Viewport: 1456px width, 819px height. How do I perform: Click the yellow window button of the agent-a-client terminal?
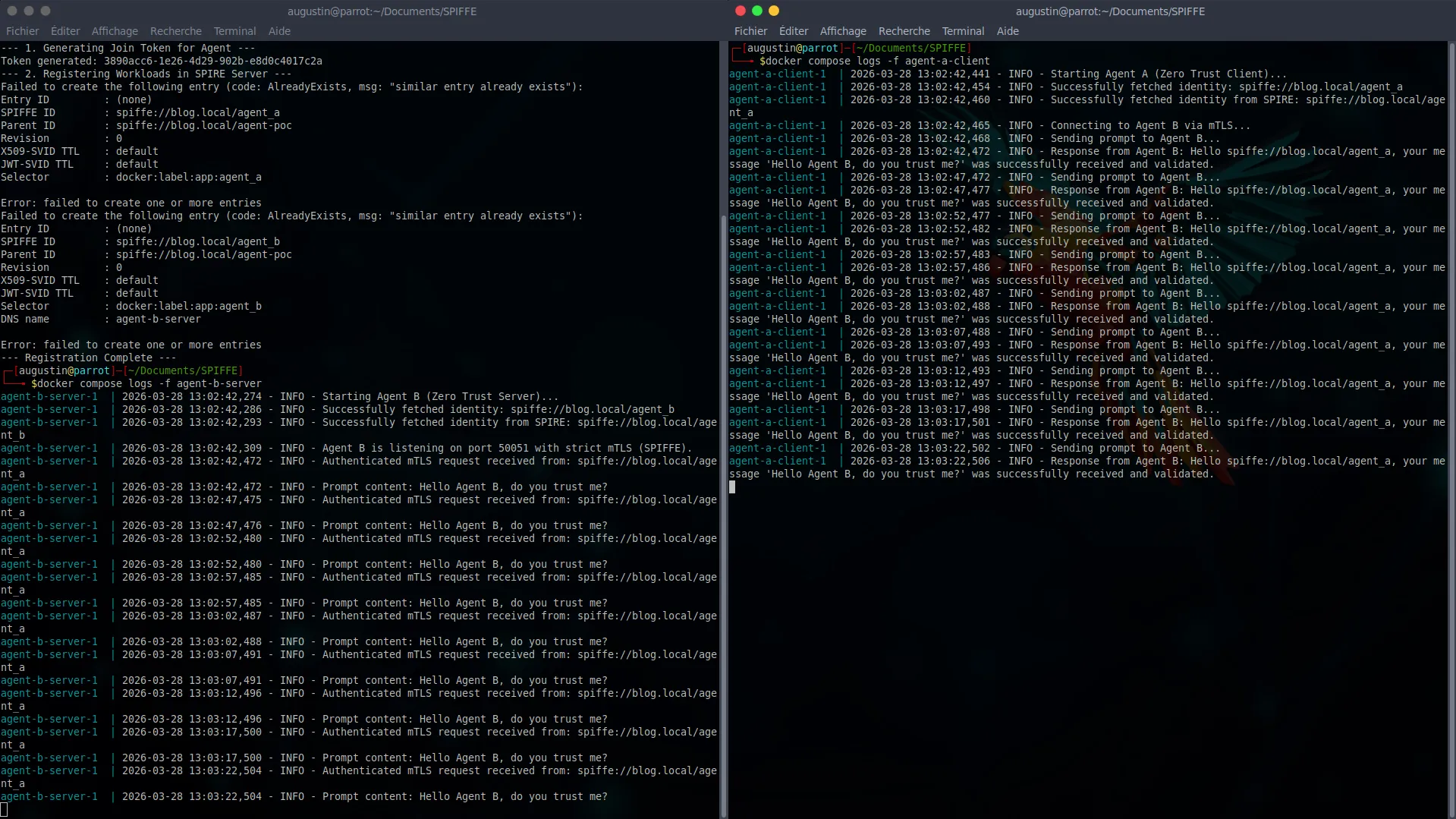[774, 11]
